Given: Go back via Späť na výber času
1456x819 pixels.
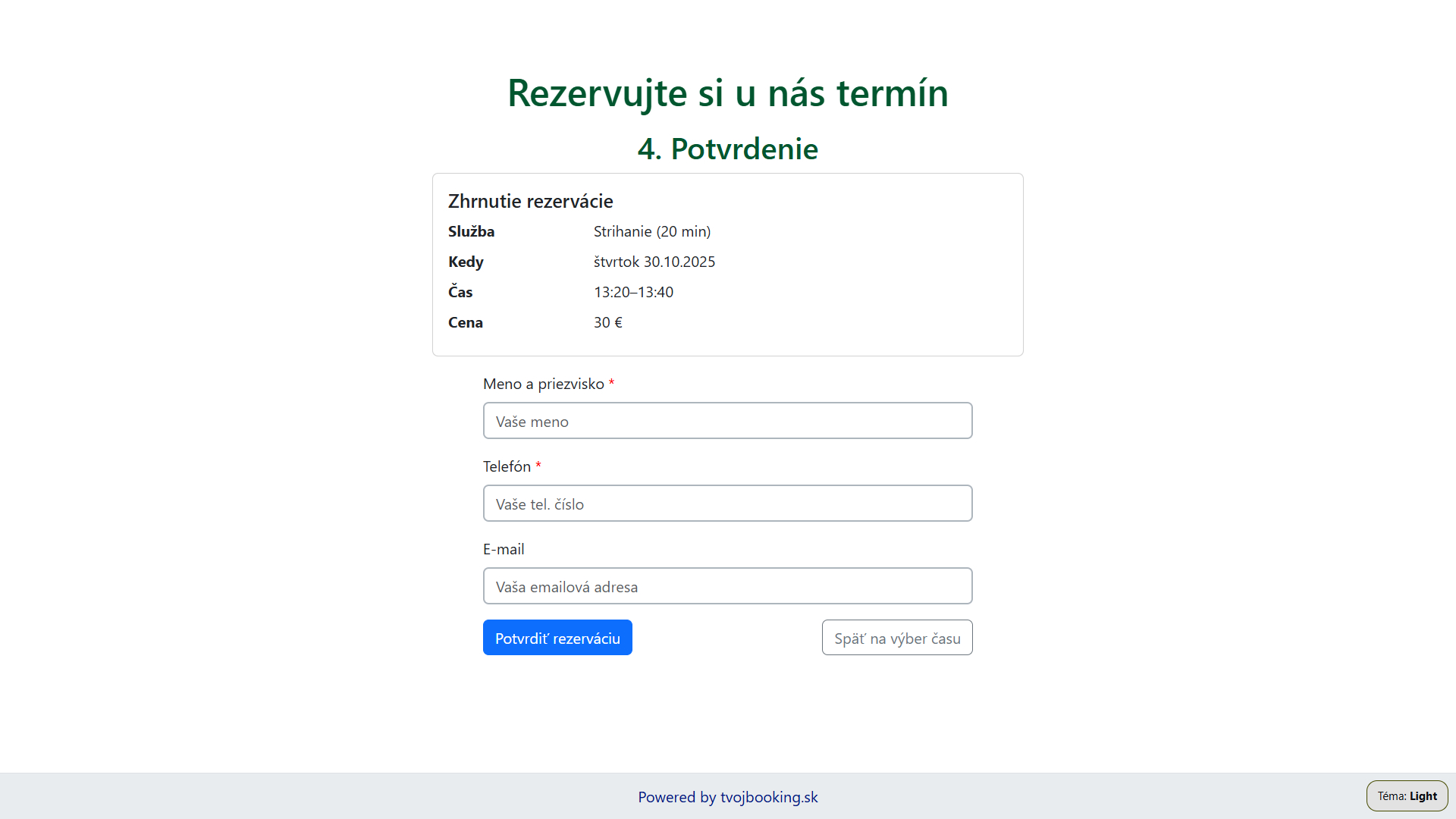Looking at the screenshot, I should tap(896, 638).
